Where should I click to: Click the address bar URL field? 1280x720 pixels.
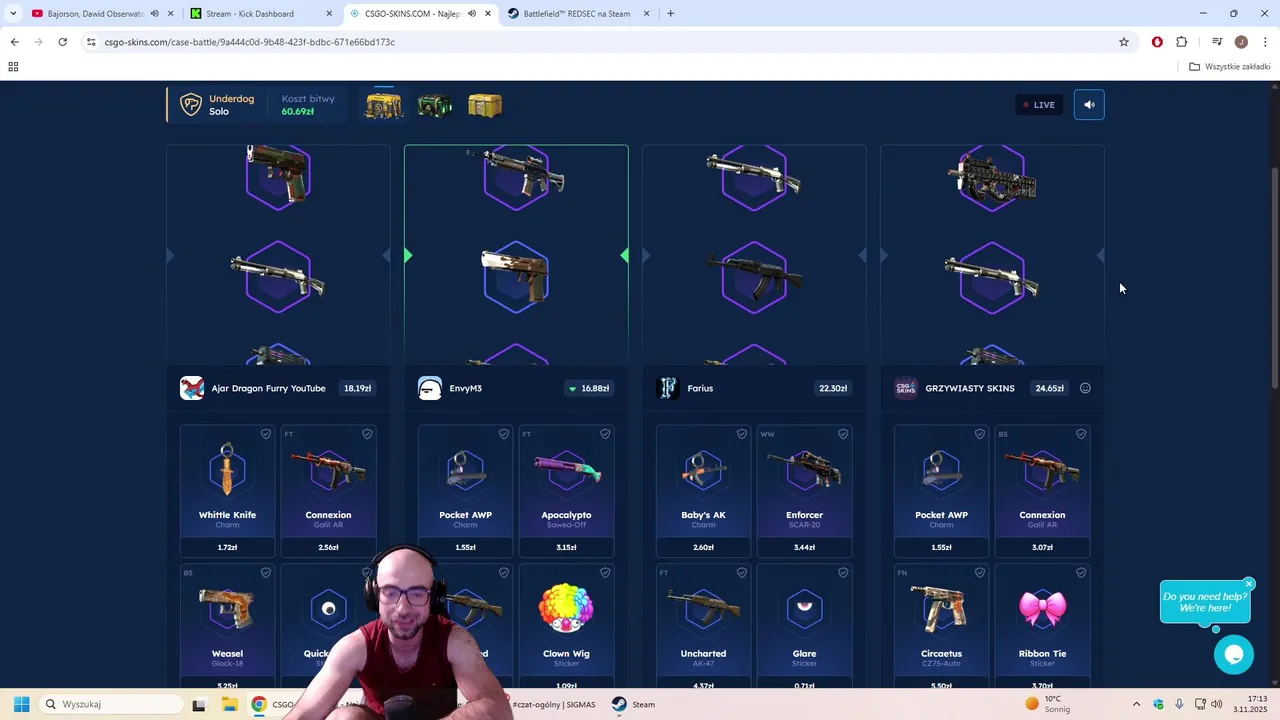point(600,42)
